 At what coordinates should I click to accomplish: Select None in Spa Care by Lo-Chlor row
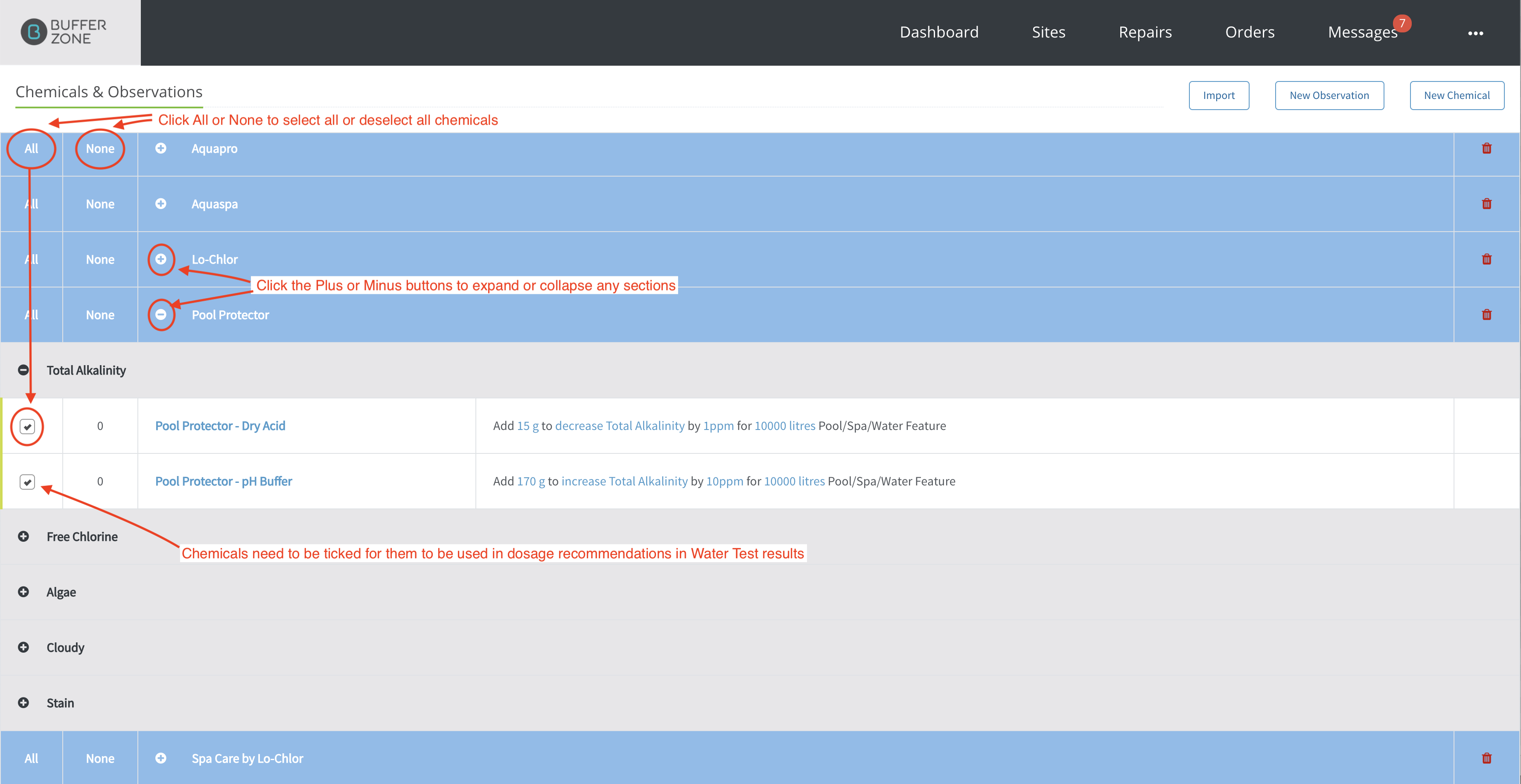pos(100,758)
